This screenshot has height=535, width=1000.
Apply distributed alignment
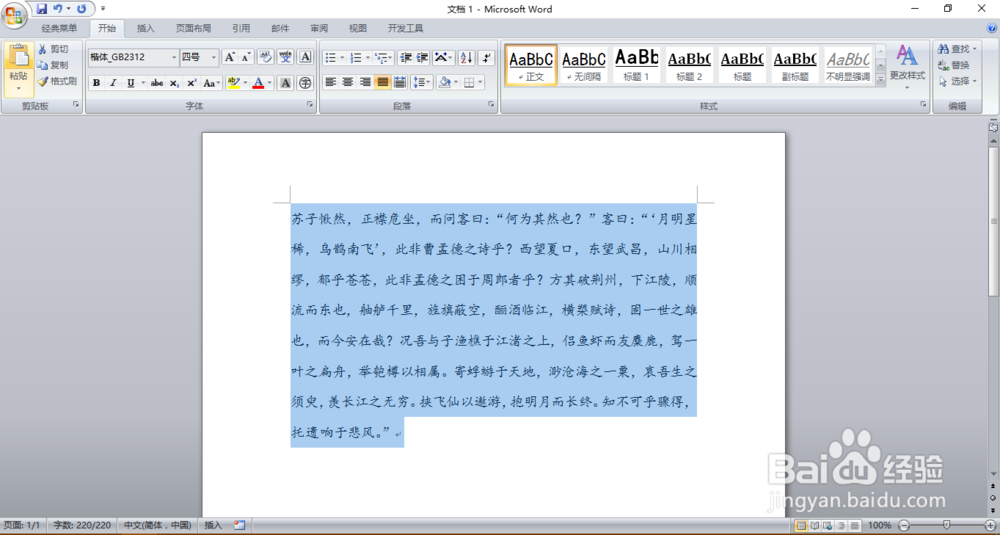(399, 82)
